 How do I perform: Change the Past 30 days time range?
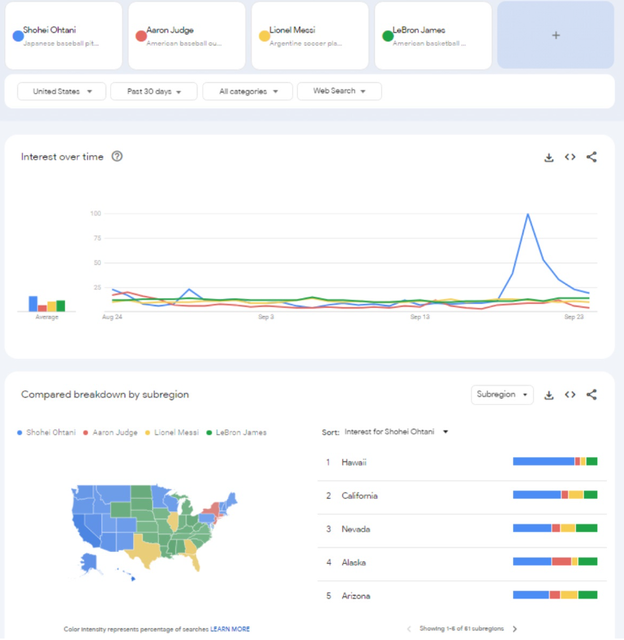tap(154, 91)
